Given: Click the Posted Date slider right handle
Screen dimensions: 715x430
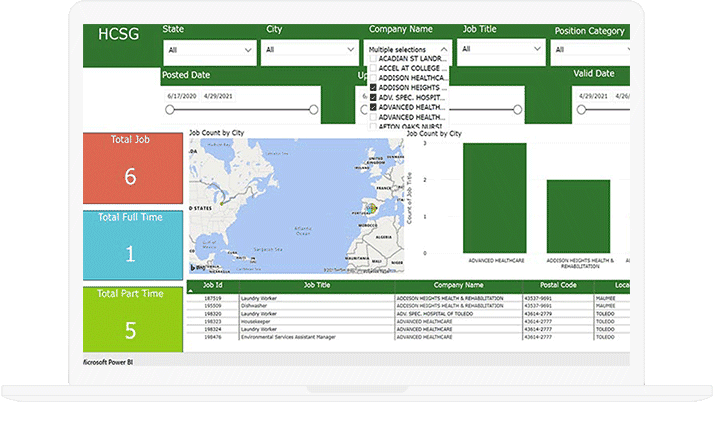Looking at the screenshot, I should (x=314, y=110).
